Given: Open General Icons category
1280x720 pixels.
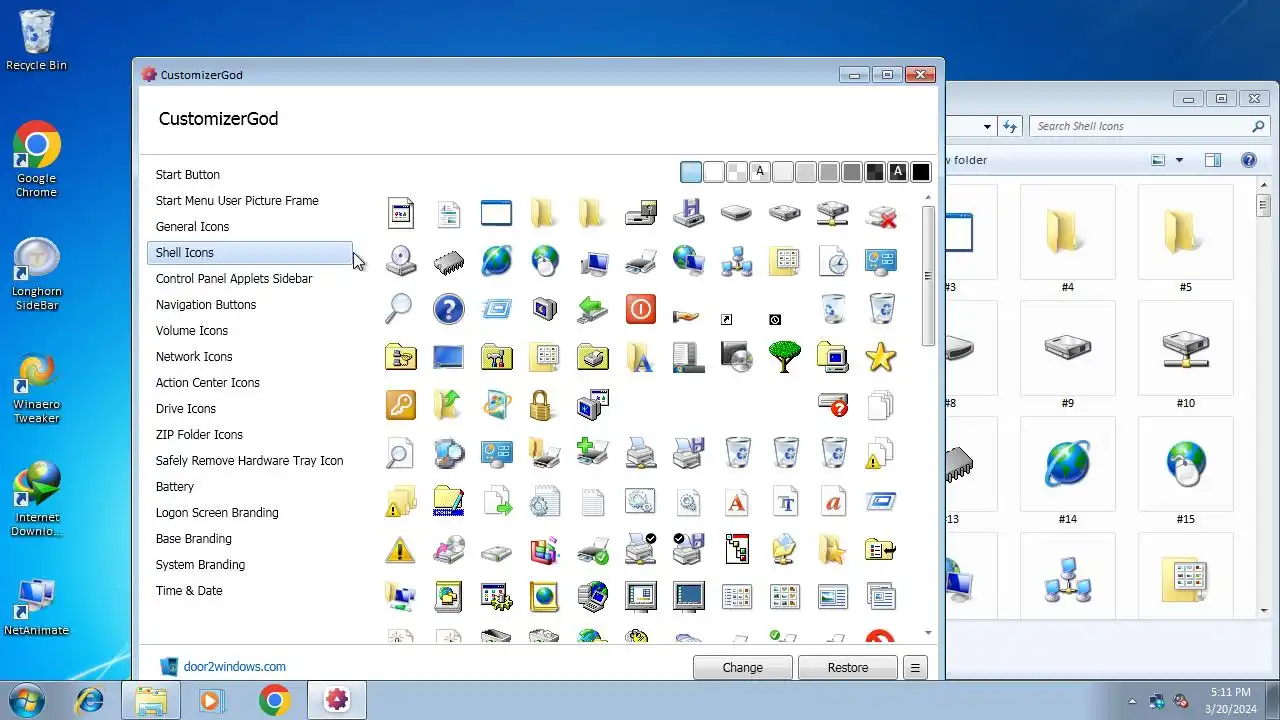Looking at the screenshot, I should click(192, 226).
